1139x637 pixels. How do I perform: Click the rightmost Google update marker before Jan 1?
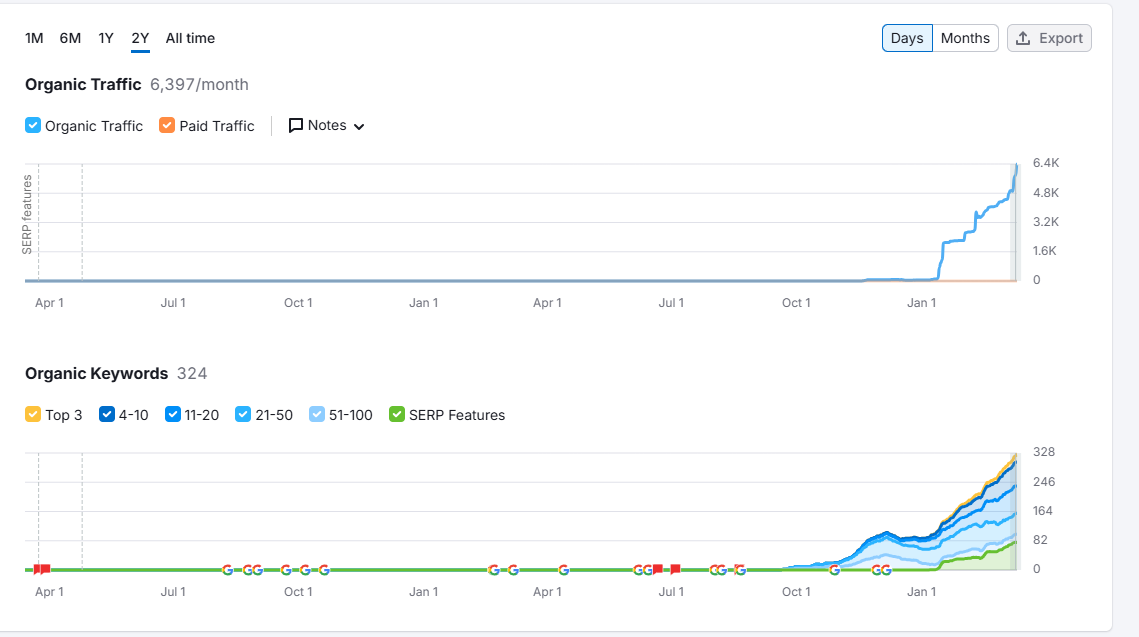(x=886, y=570)
